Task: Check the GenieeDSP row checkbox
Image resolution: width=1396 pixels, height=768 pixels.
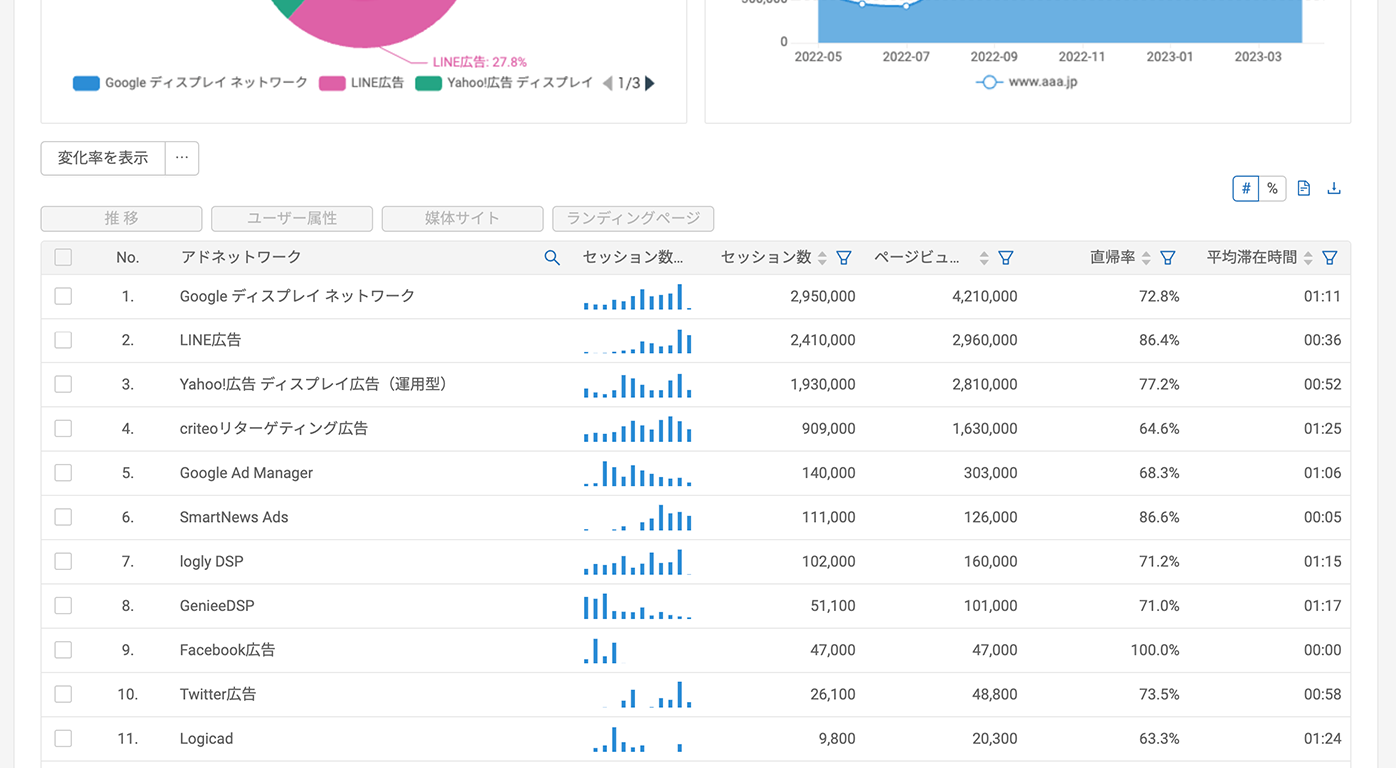Action: [63, 605]
